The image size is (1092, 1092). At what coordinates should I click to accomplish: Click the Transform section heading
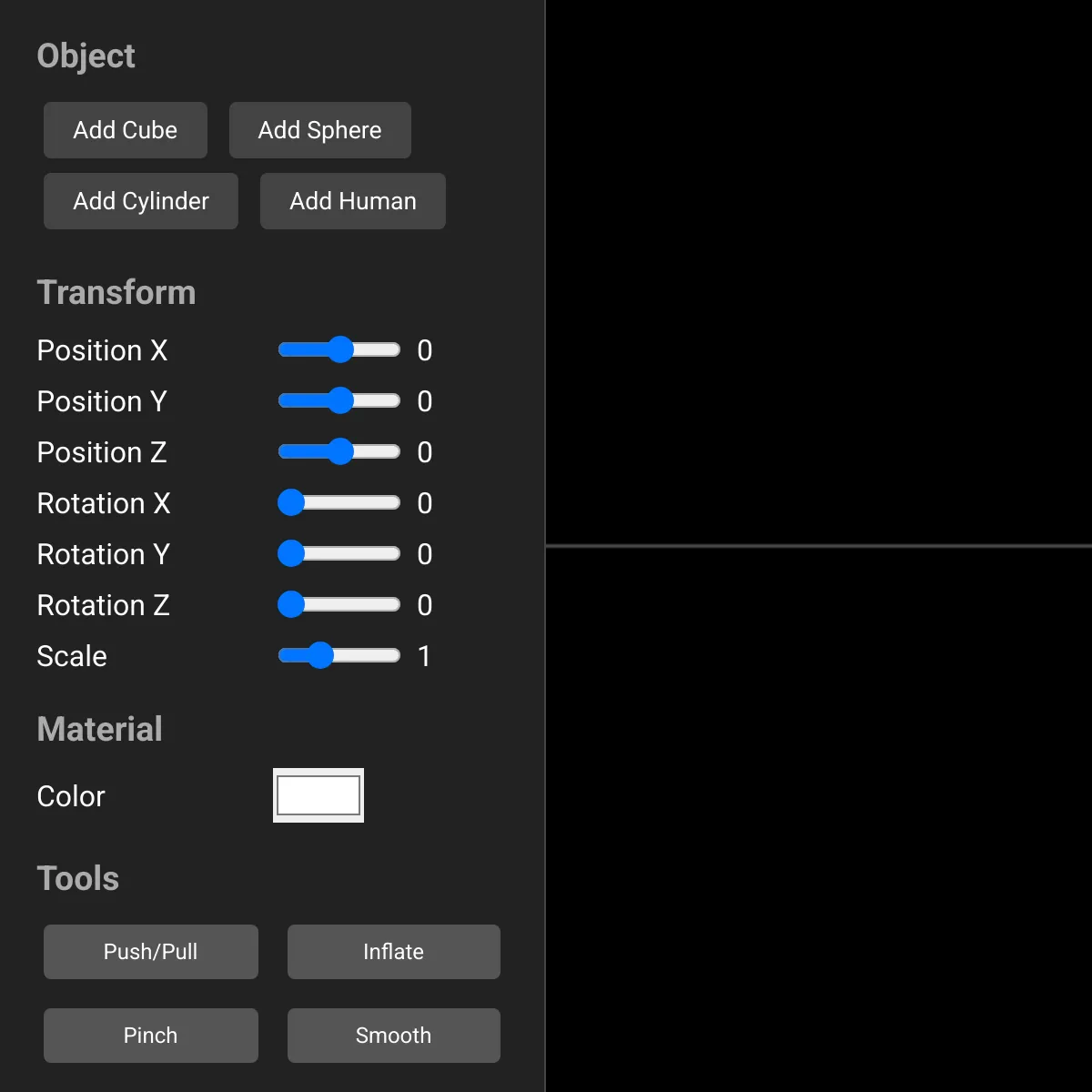coord(116,293)
